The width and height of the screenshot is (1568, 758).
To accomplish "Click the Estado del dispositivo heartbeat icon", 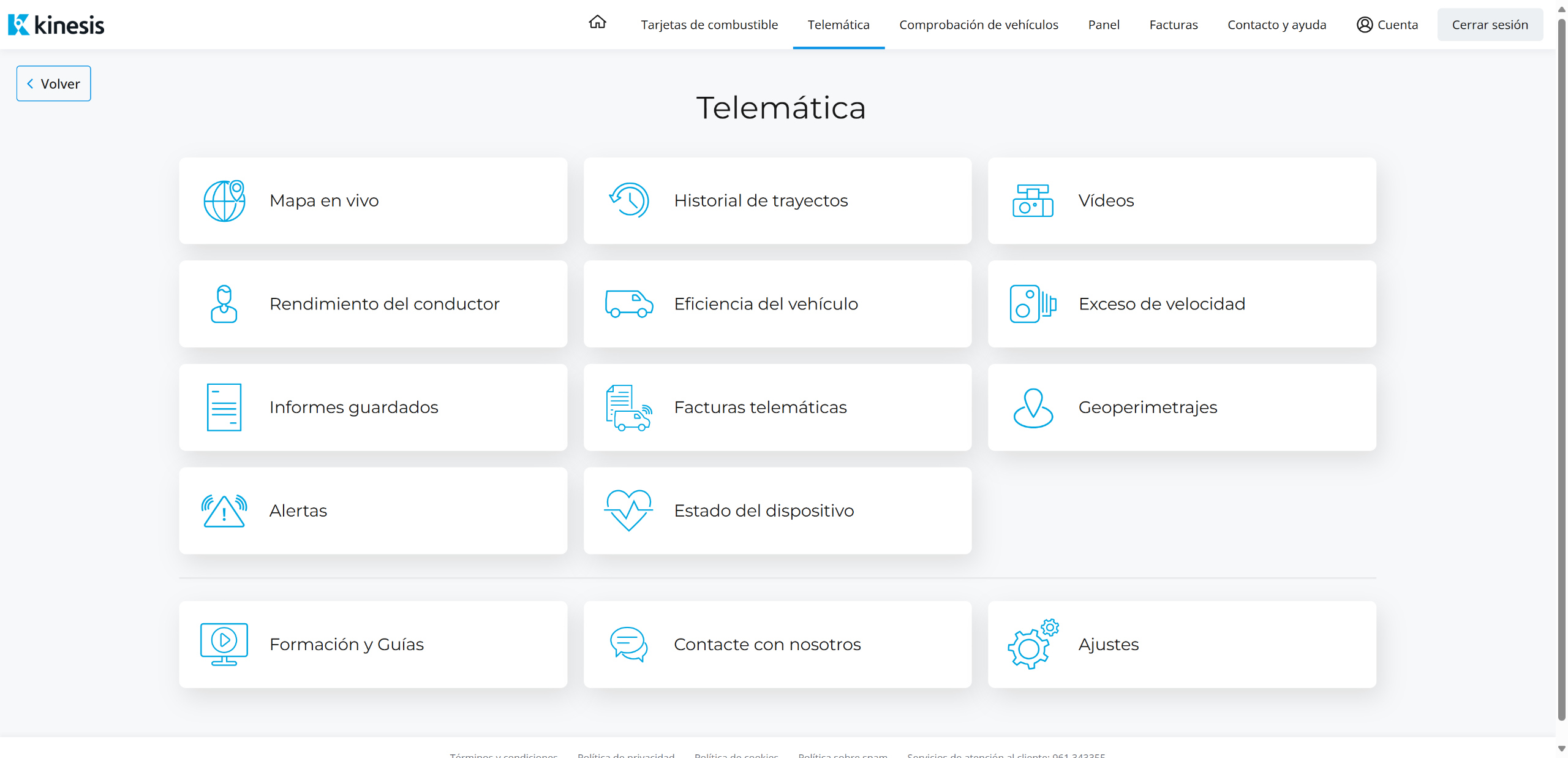I will (x=629, y=510).
